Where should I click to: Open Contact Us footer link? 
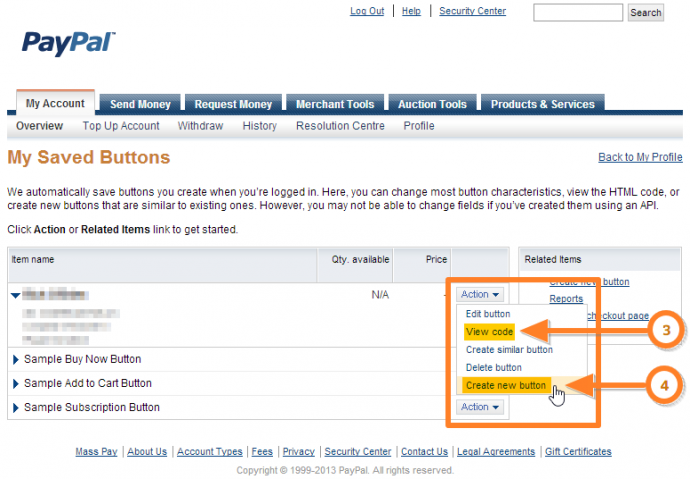tap(424, 452)
